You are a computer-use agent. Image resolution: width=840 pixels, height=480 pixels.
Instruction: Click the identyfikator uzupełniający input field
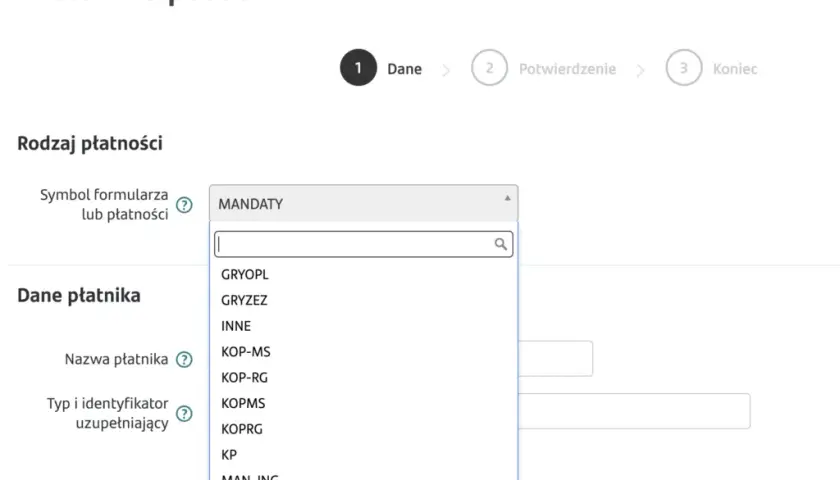point(634,411)
